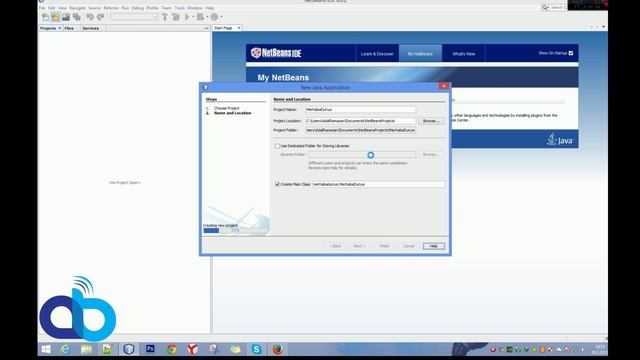Click the Cancel button in wizard
The image size is (640, 360).
(409, 246)
